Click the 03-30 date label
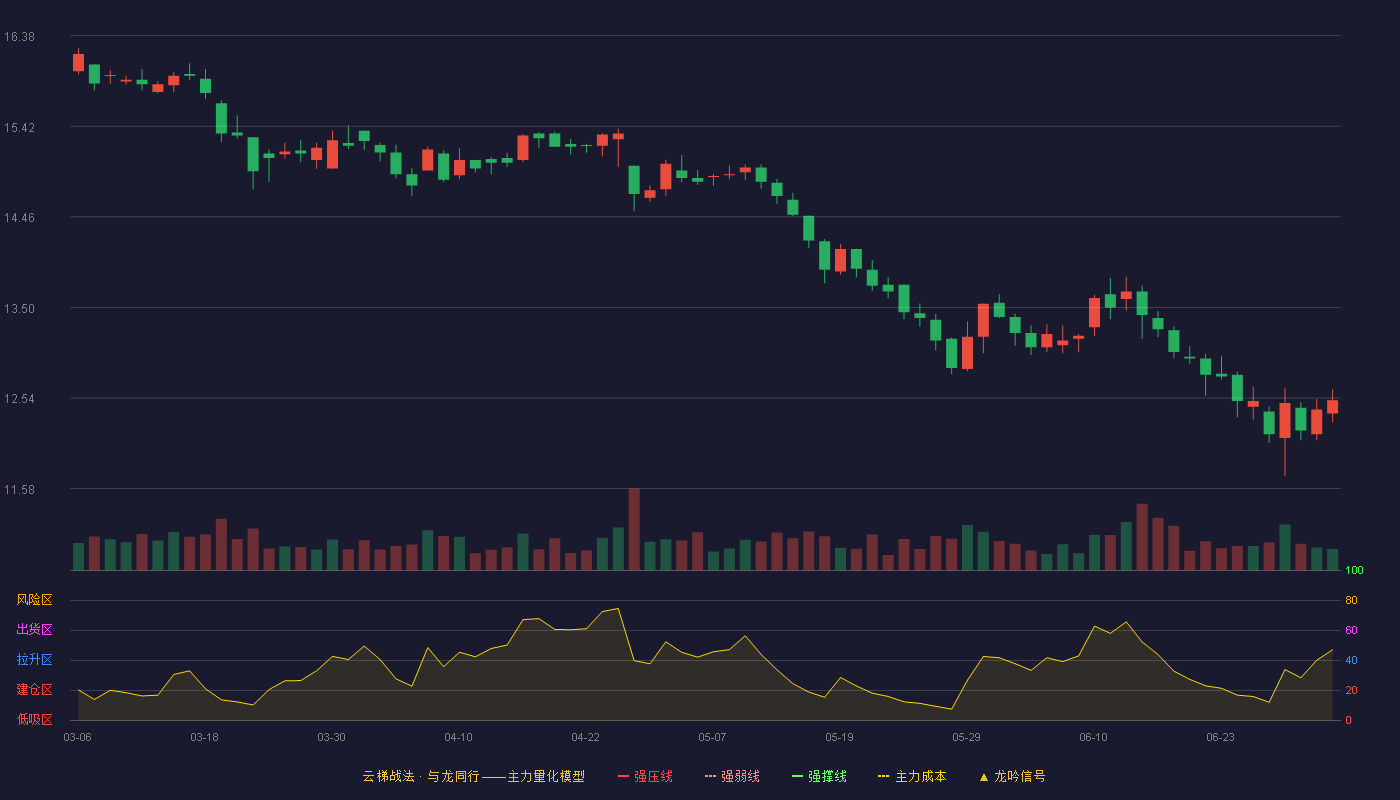 point(331,737)
